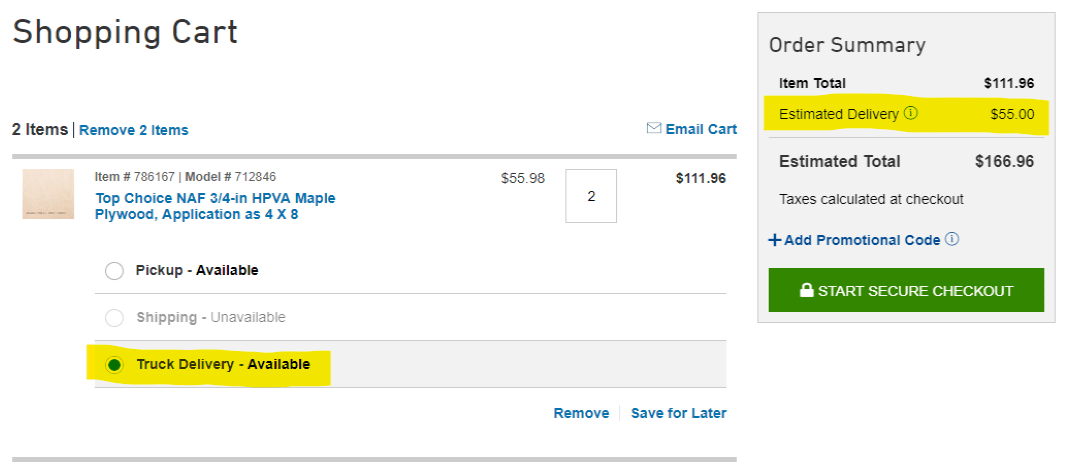Click the $55.98 unit price

pos(523,178)
